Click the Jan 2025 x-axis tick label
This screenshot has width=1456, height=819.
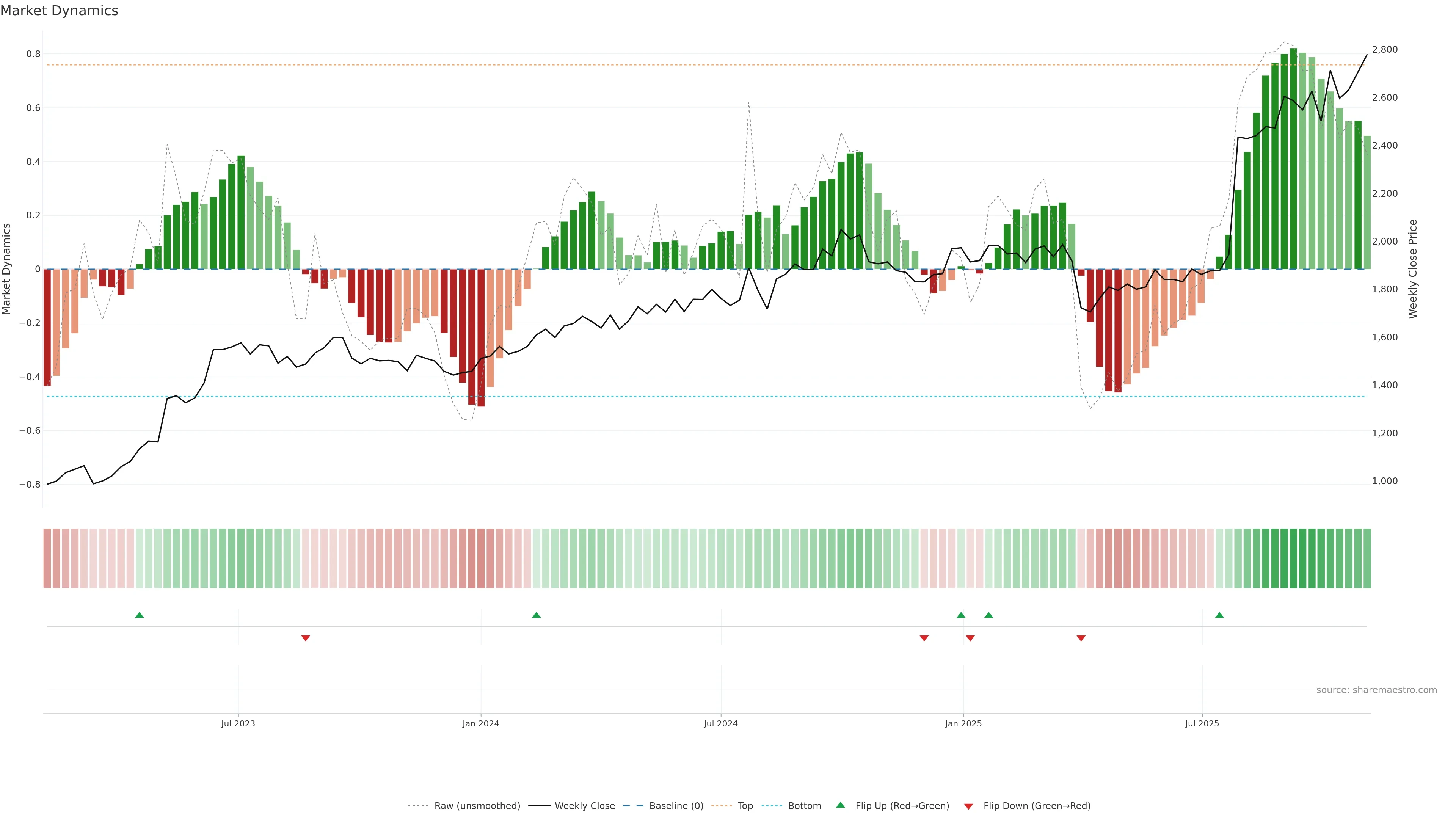pyautogui.click(x=963, y=723)
